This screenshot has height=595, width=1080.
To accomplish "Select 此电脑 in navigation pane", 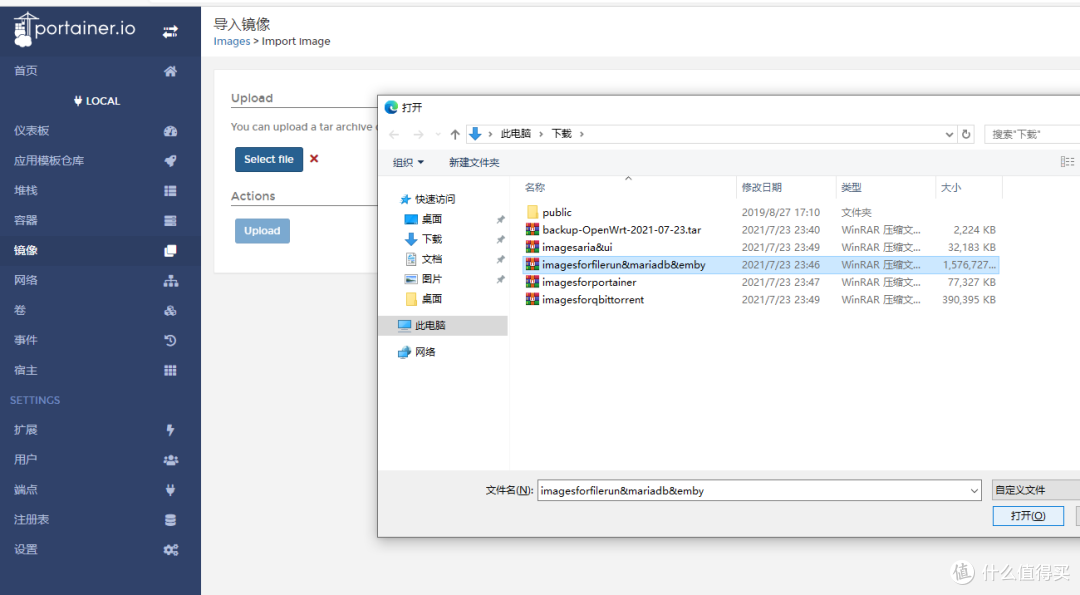I will pyautogui.click(x=422, y=325).
